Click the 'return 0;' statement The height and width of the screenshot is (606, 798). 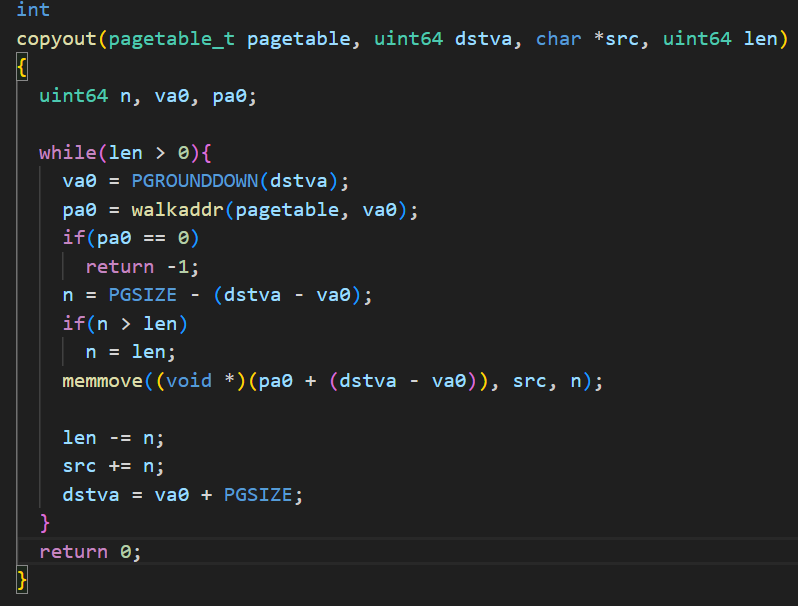point(90,552)
